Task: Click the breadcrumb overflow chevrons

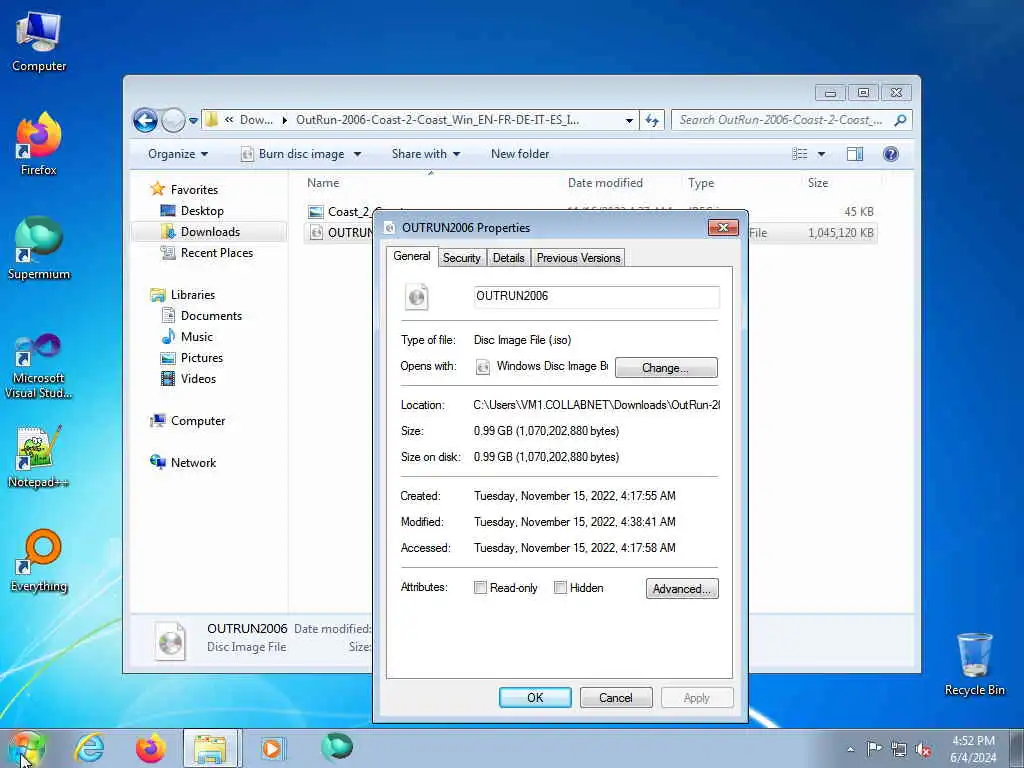Action: click(x=229, y=120)
